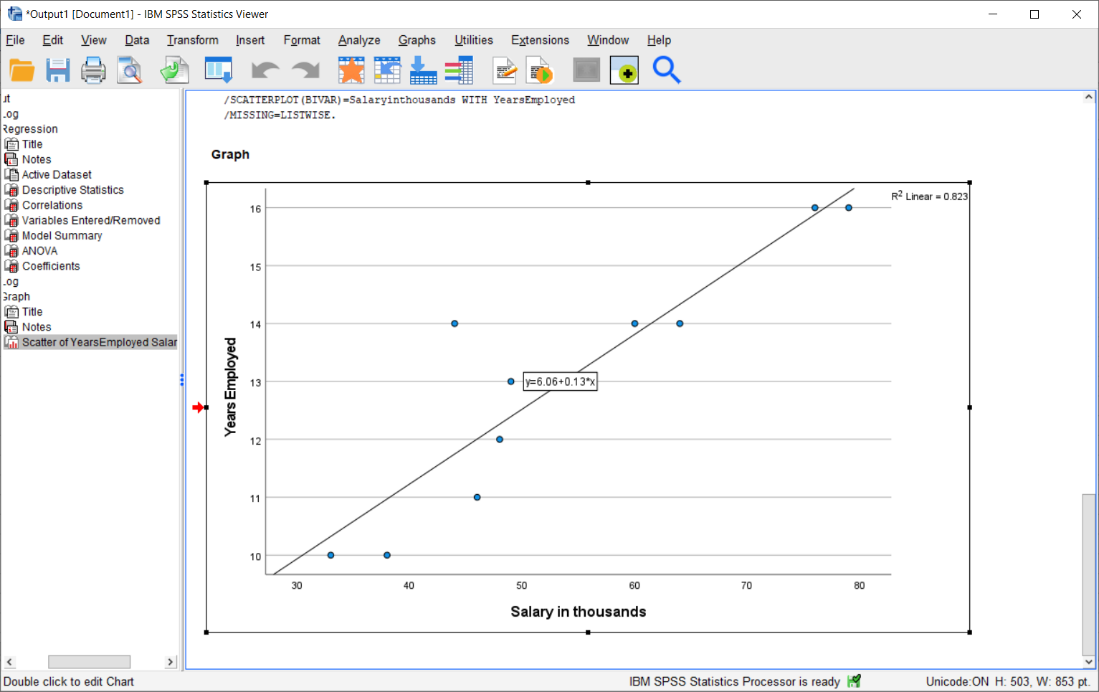Viewport: 1099px width, 692px height.
Task: Select ANOVA outline item
Action: pos(39,251)
